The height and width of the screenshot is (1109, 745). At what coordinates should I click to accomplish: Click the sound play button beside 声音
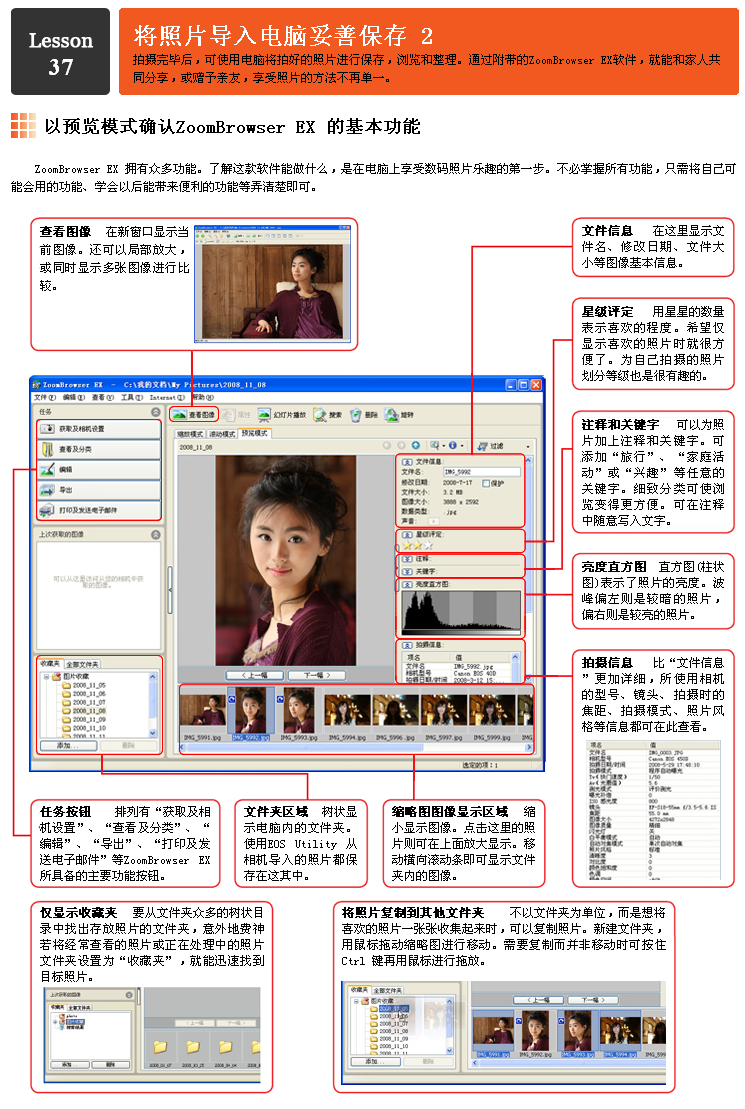point(434,521)
